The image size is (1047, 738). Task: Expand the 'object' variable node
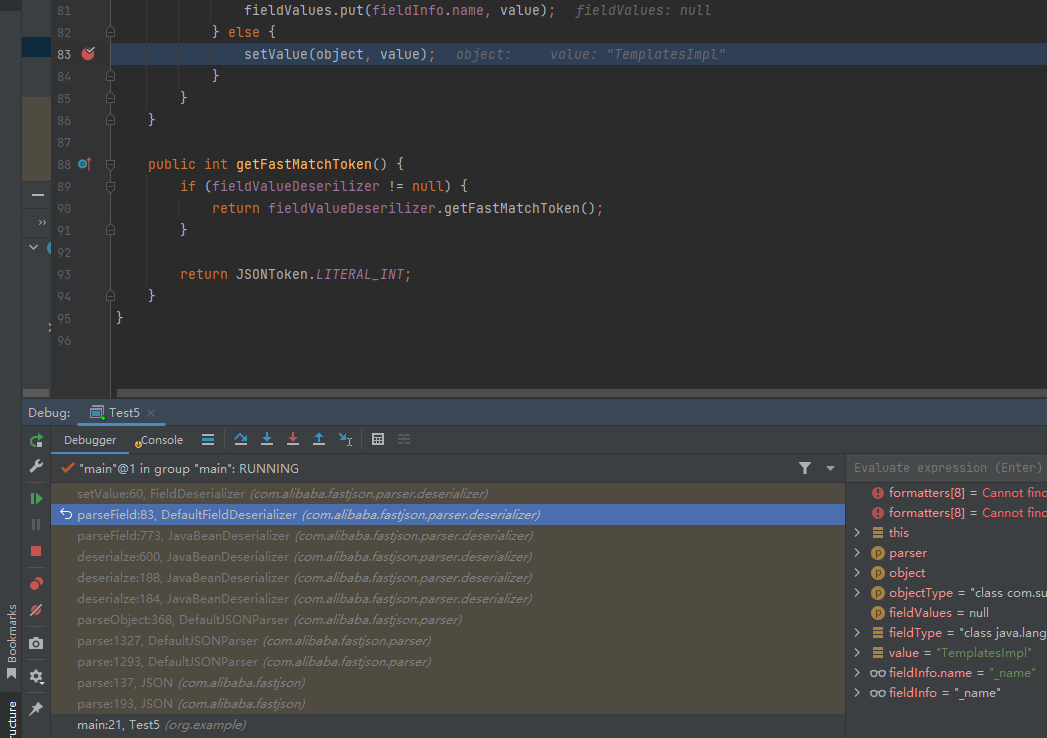click(857, 572)
